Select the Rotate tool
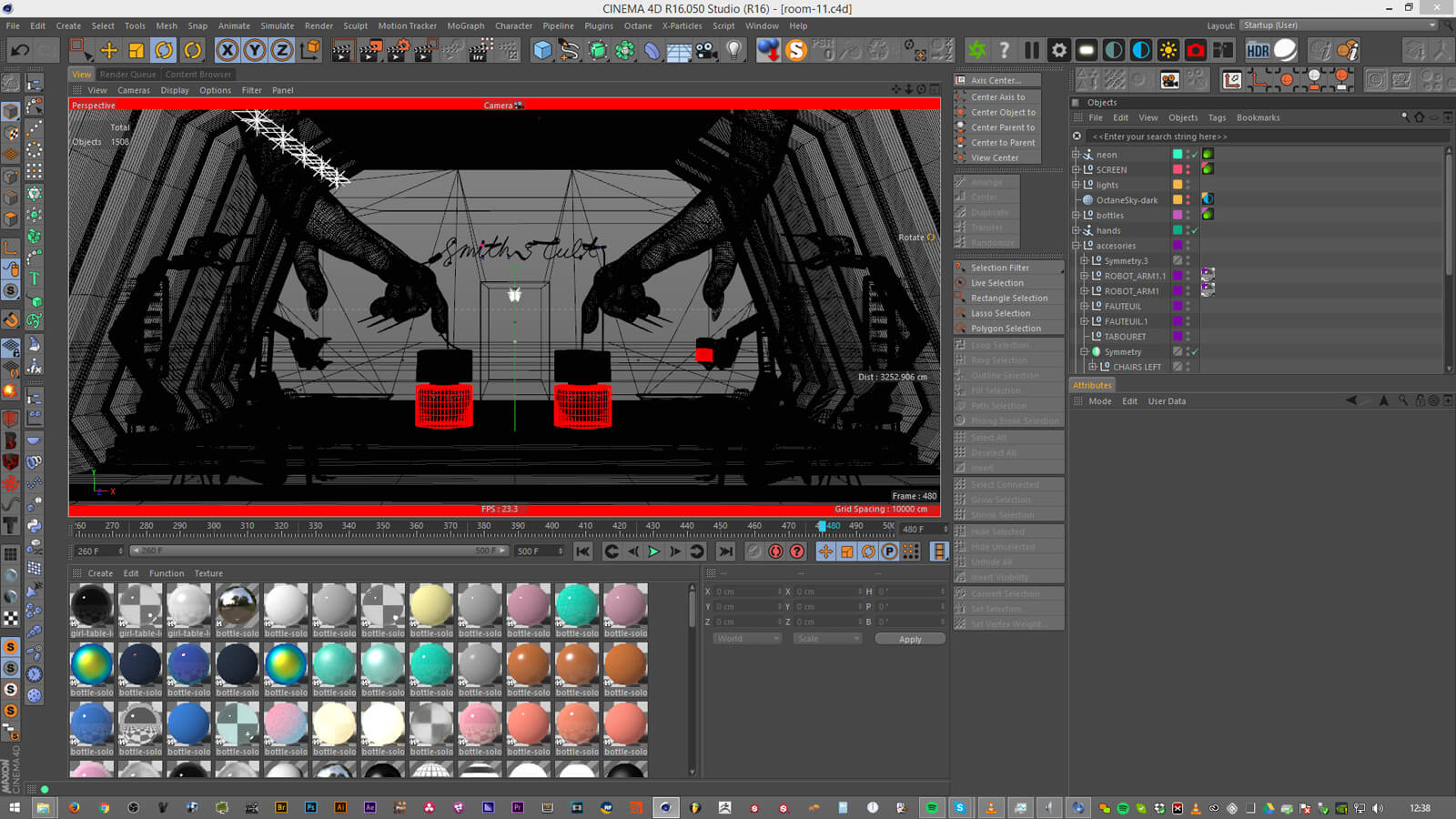The image size is (1456, 819). tap(164, 50)
